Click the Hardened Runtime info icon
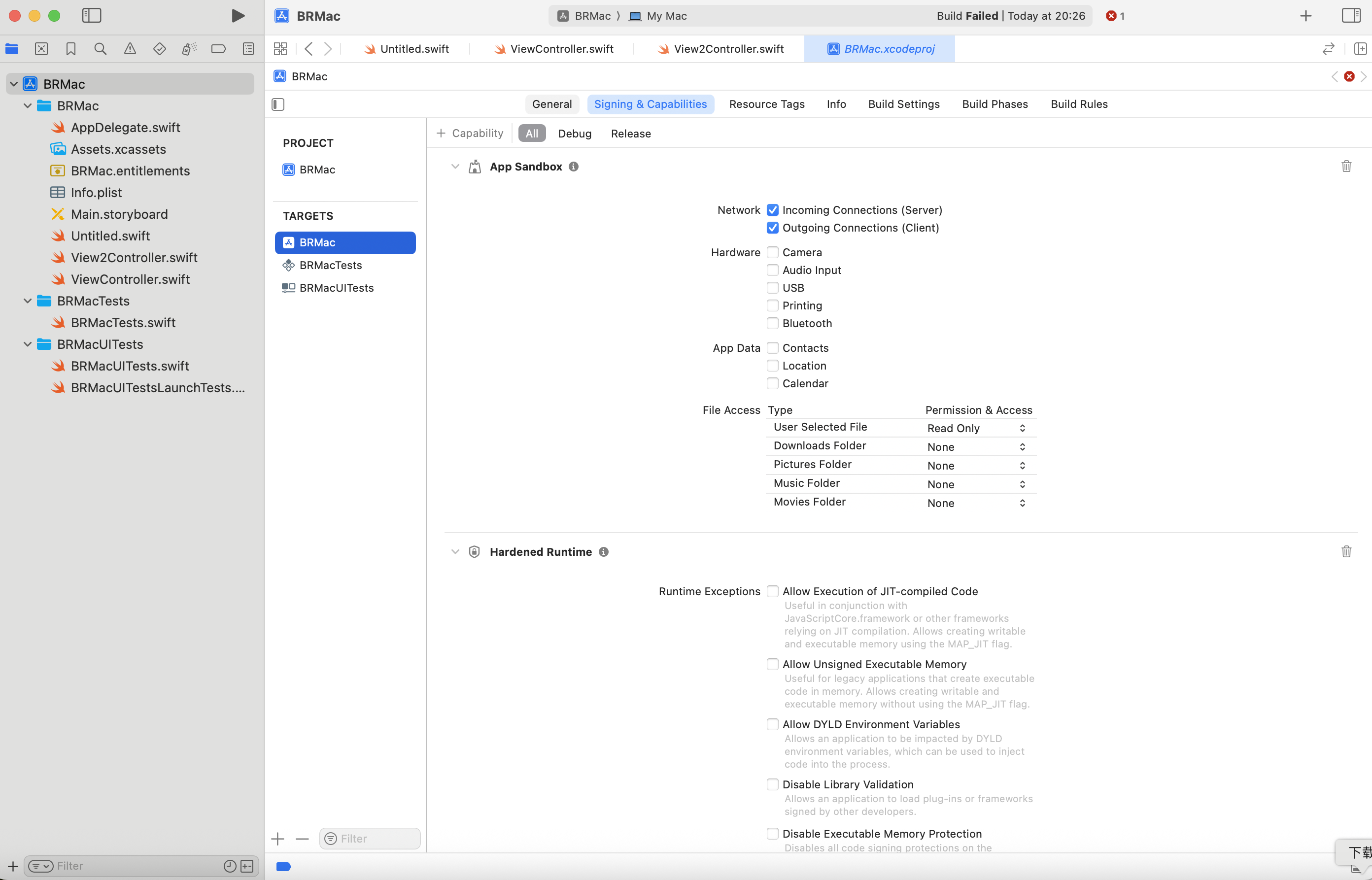The width and height of the screenshot is (1372, 880). [x=603, y=552]
